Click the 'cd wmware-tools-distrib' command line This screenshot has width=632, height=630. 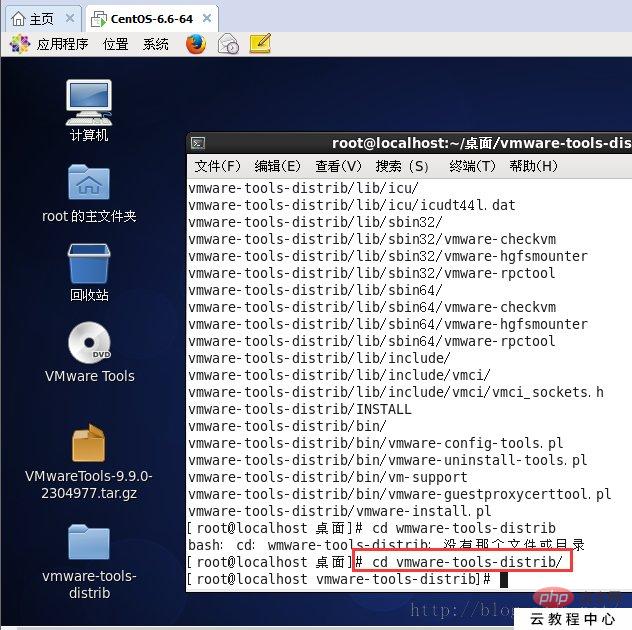(372, 528)
